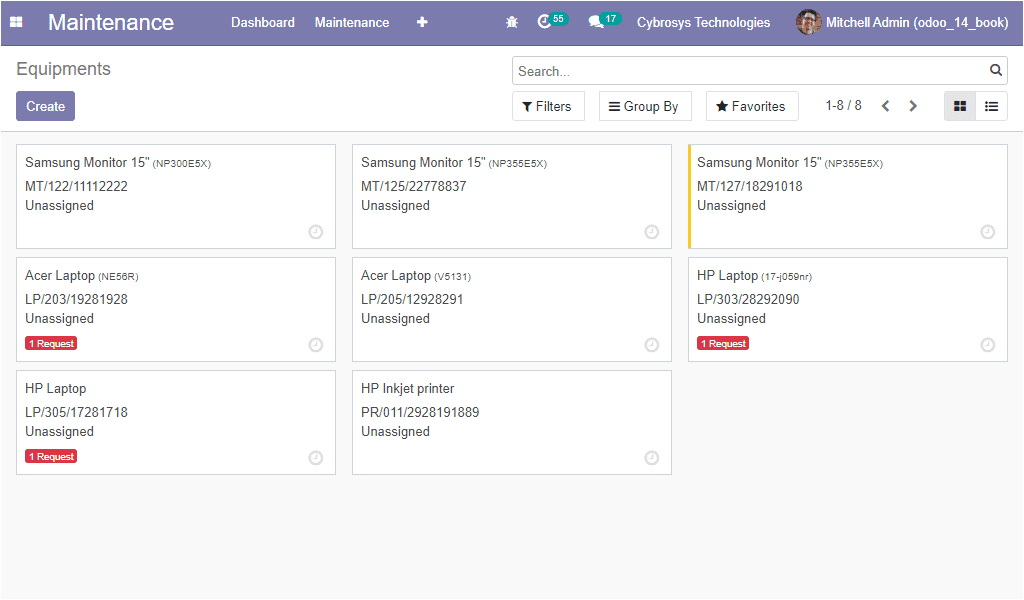Click activity clock on MT/125/22778837 card
The height and width of the screenshot is (600, 1024).
652,232
